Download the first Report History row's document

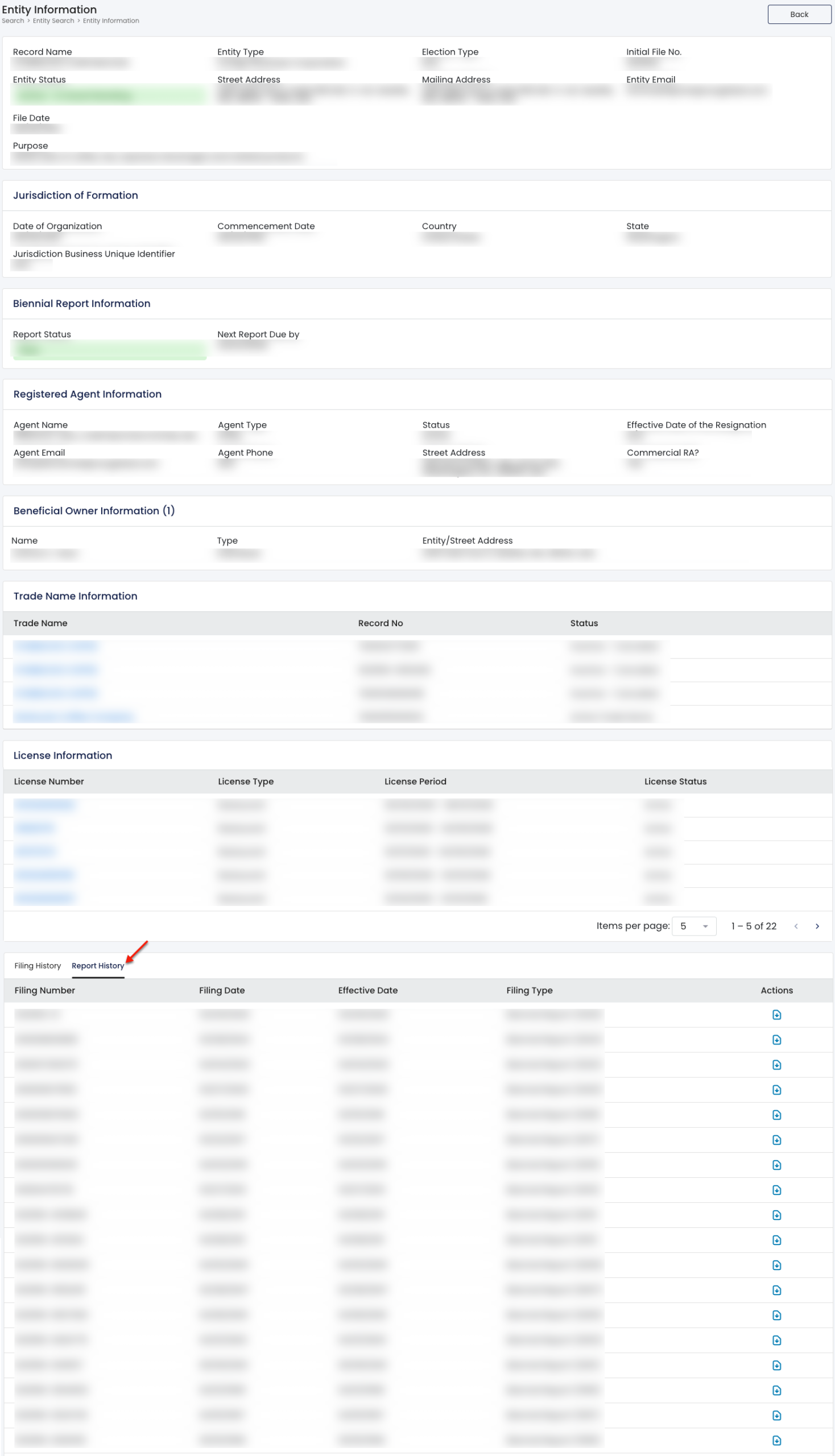(x=776, y=1015)
